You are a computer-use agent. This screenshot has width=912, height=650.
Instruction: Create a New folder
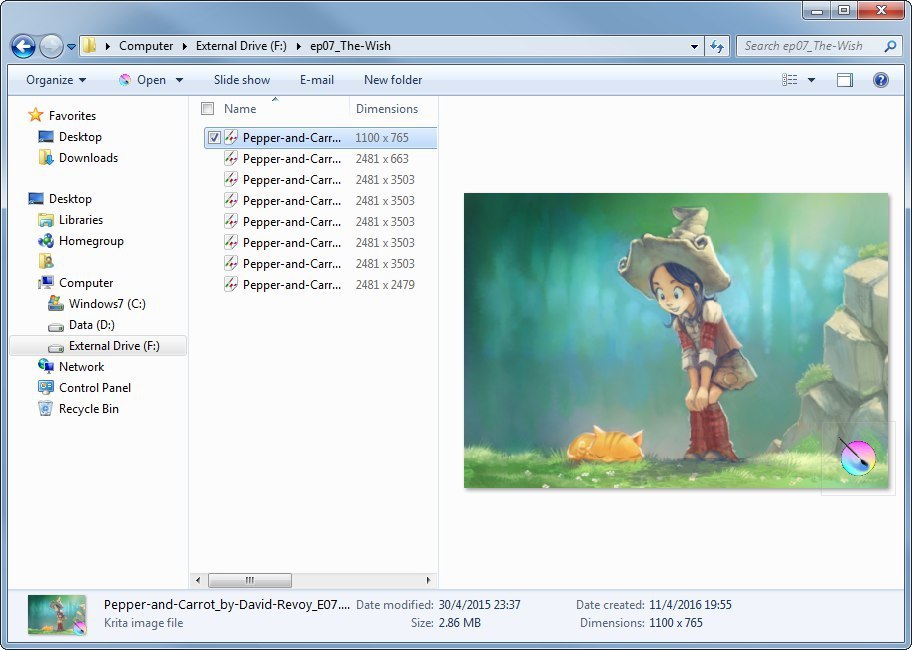(393, 80)
